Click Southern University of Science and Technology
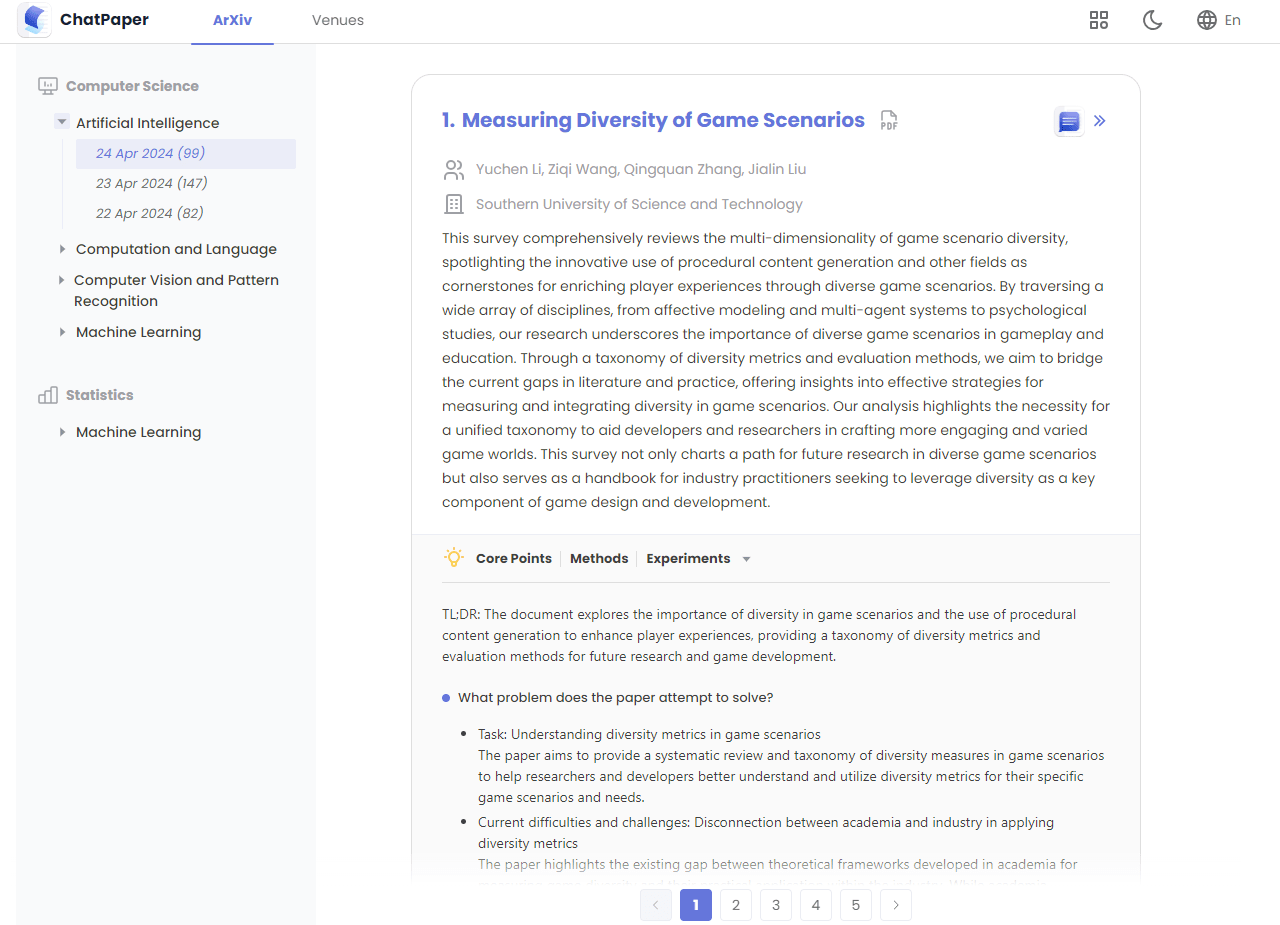1280x925 pixels. pyautogui.click(x=639, y=204)
